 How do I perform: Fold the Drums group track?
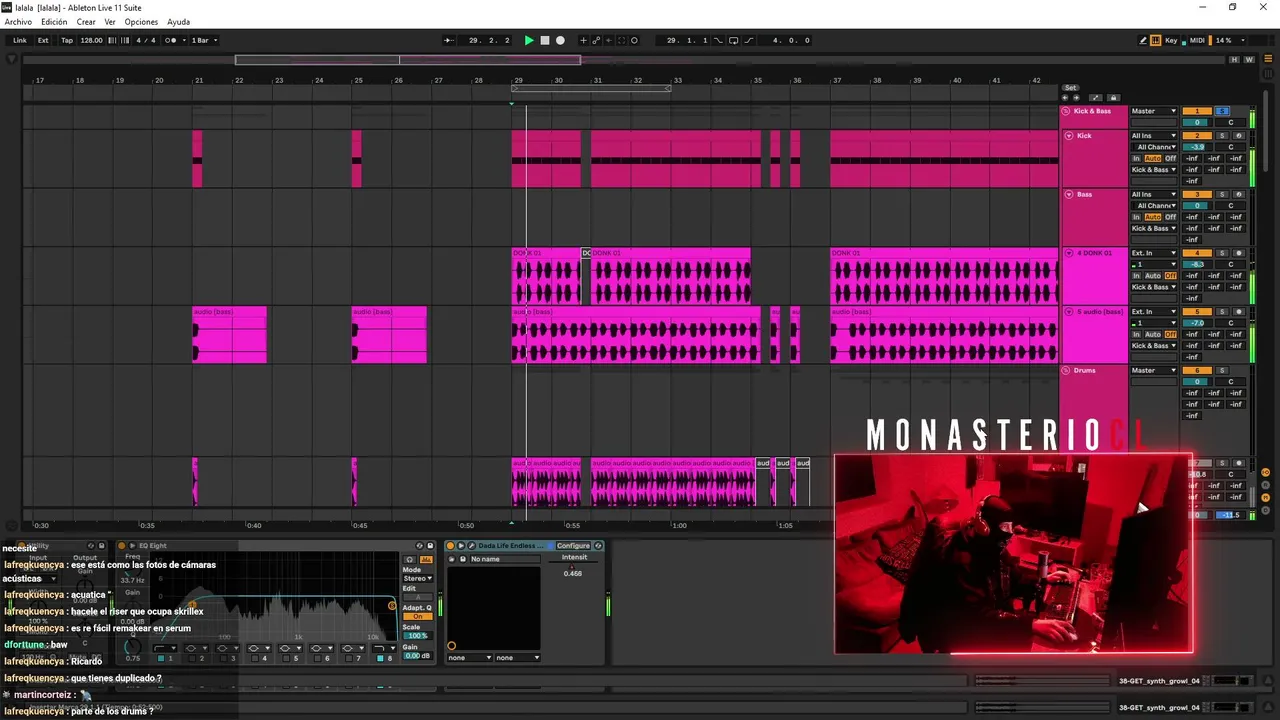1067,370
